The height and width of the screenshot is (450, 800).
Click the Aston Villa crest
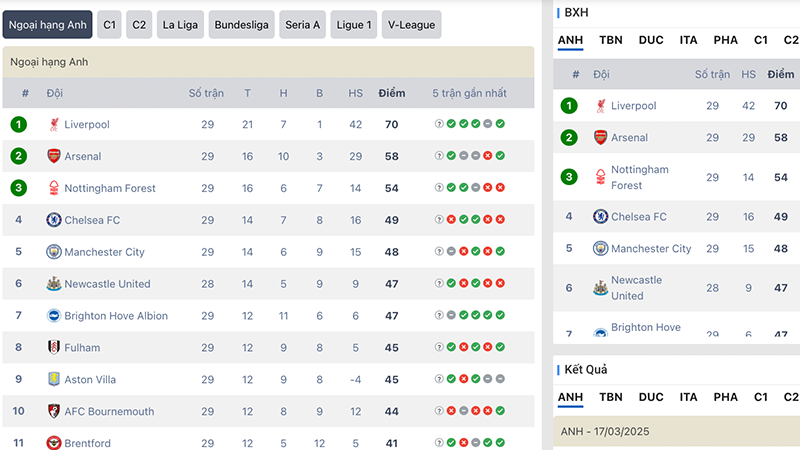[x=54, y=379]
